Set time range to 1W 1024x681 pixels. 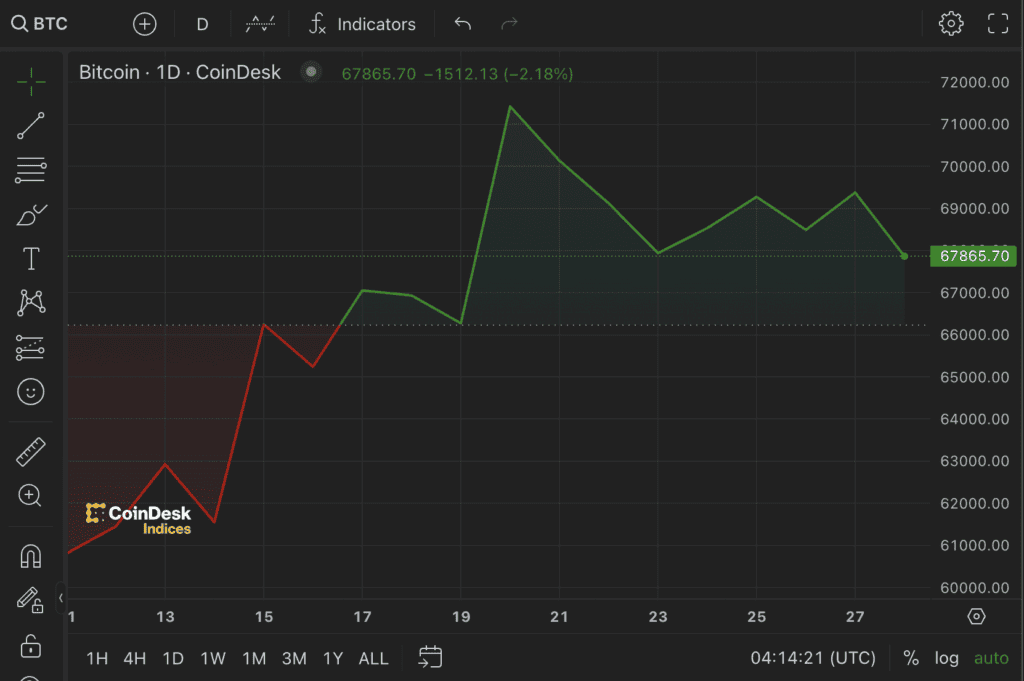(213, 658)
